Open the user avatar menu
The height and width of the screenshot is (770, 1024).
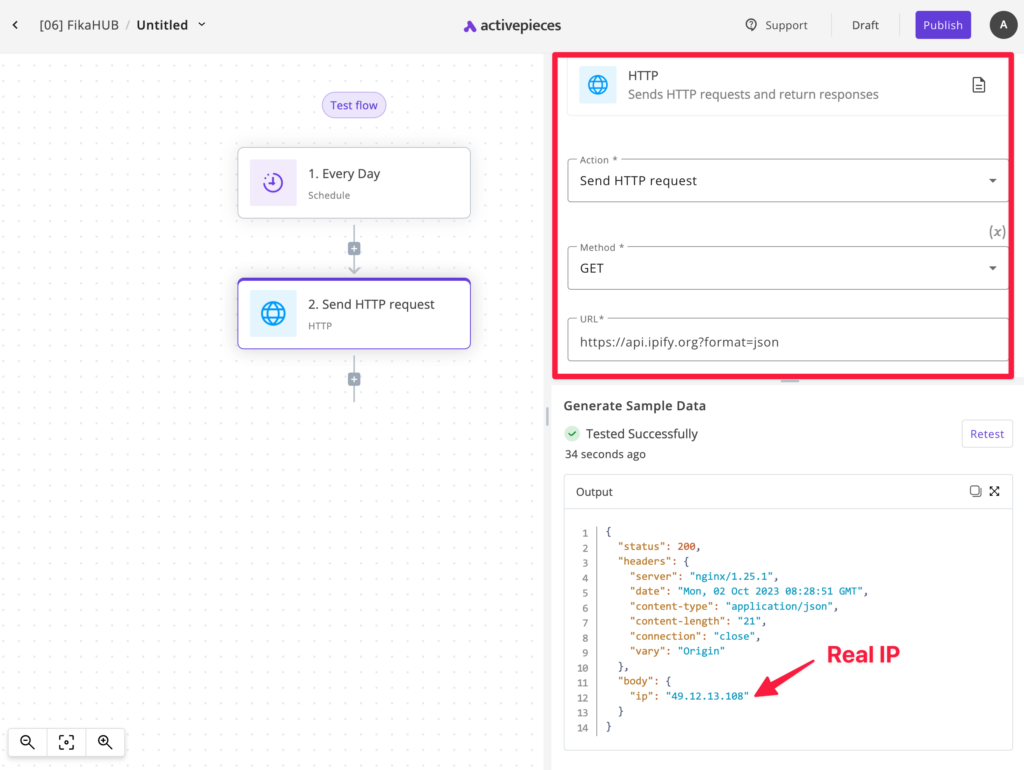[1003, 25]
